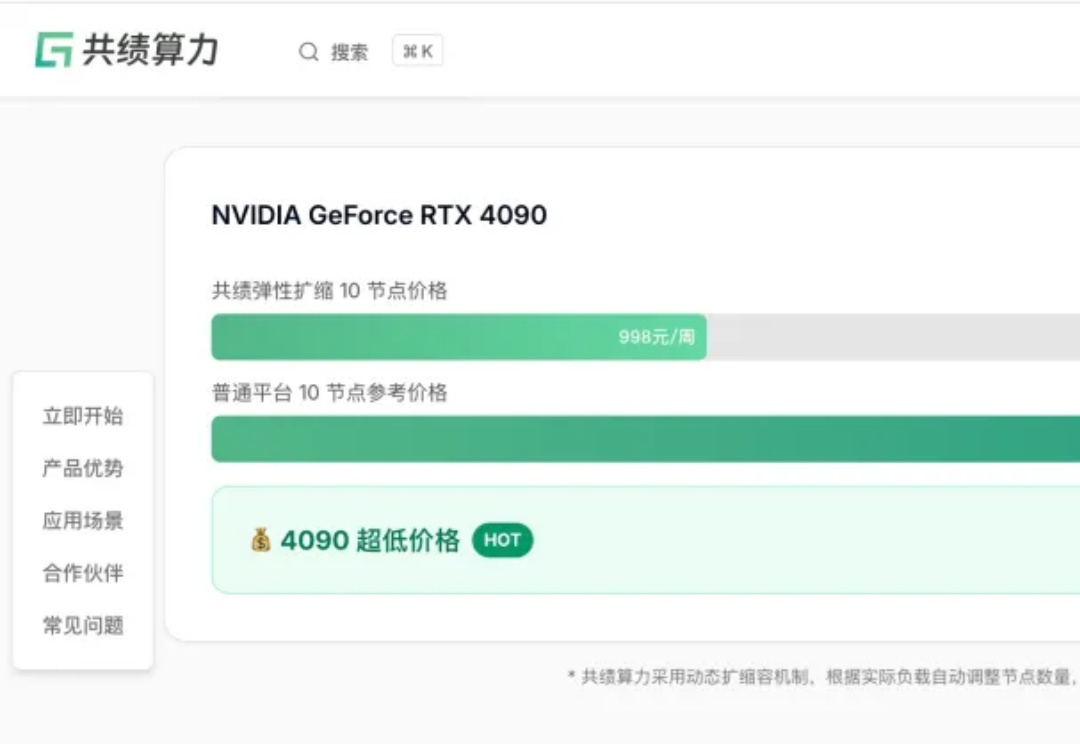Go to 常见问题 in sidebar
Viewport: 1080px width, 744px height.
coord(83,626)
